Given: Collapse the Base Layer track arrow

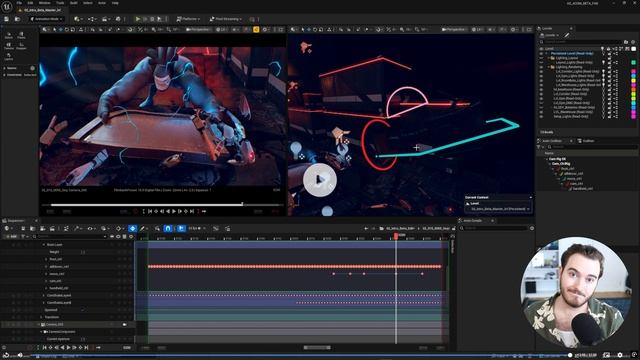Looking at the screenshot, I should tap(44, 244).
